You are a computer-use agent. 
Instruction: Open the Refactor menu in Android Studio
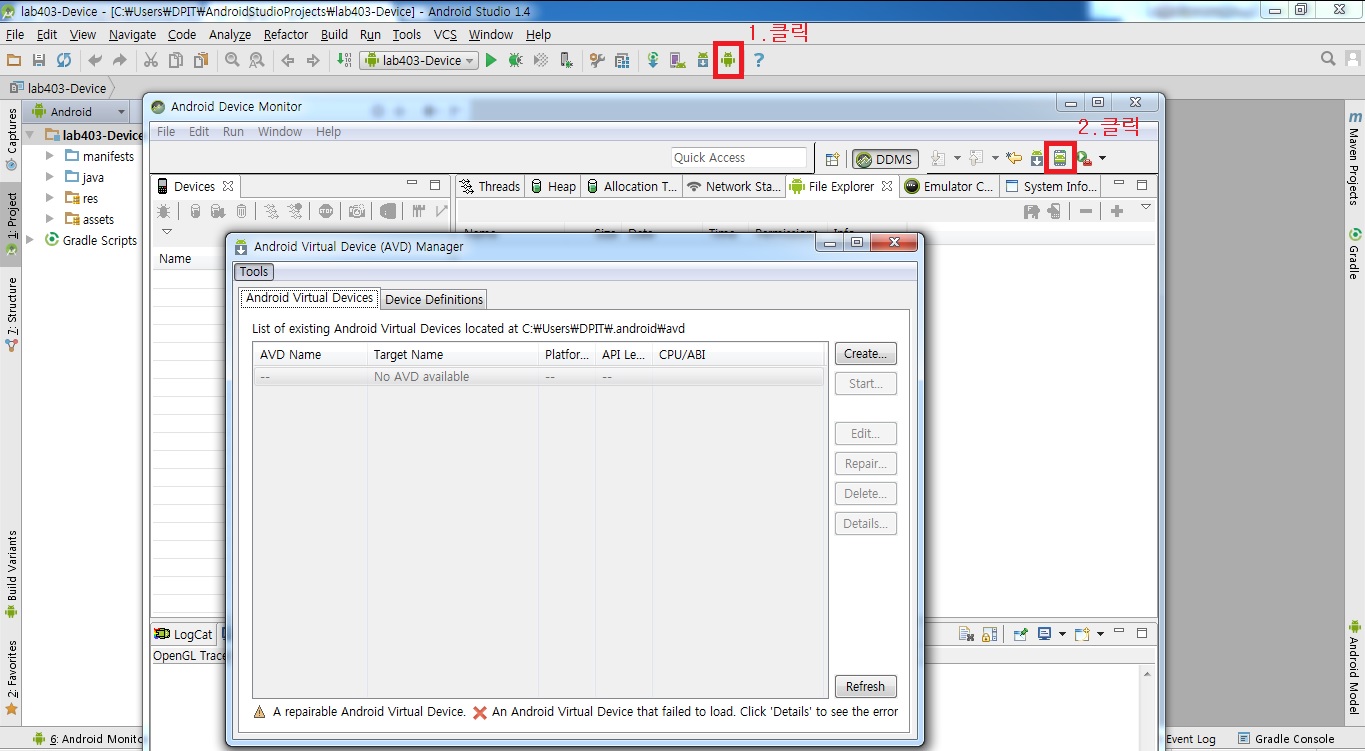click(286, 34)
